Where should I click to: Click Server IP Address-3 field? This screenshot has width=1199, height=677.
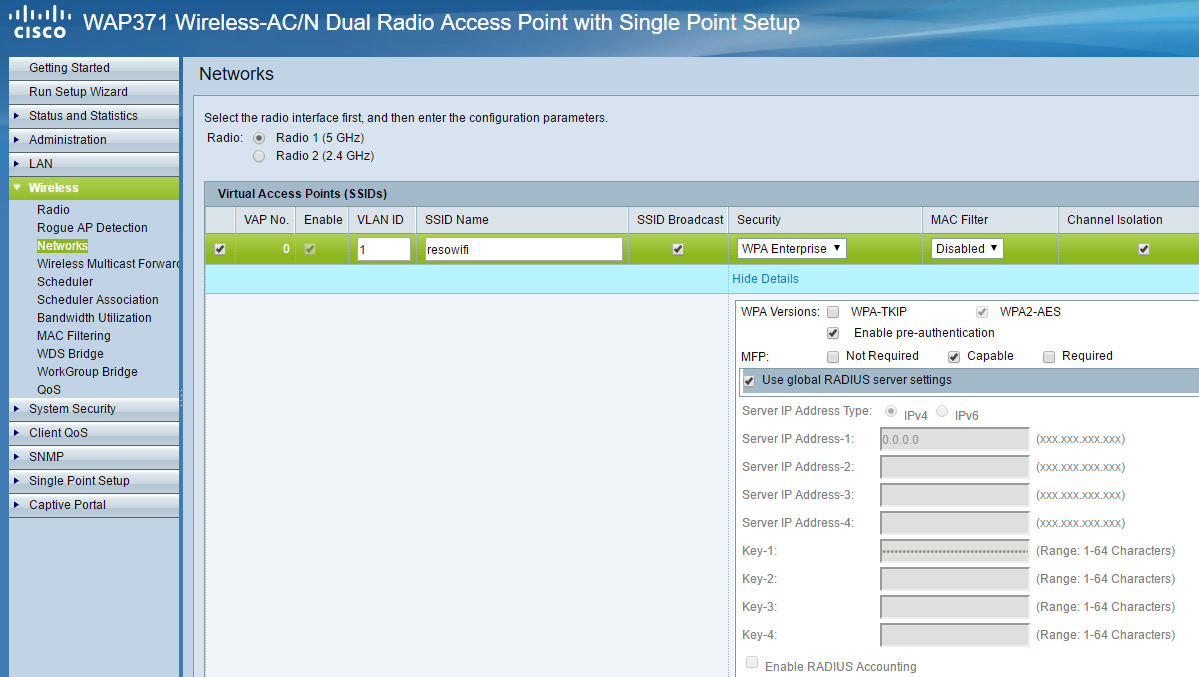click(x=954, y=495)
